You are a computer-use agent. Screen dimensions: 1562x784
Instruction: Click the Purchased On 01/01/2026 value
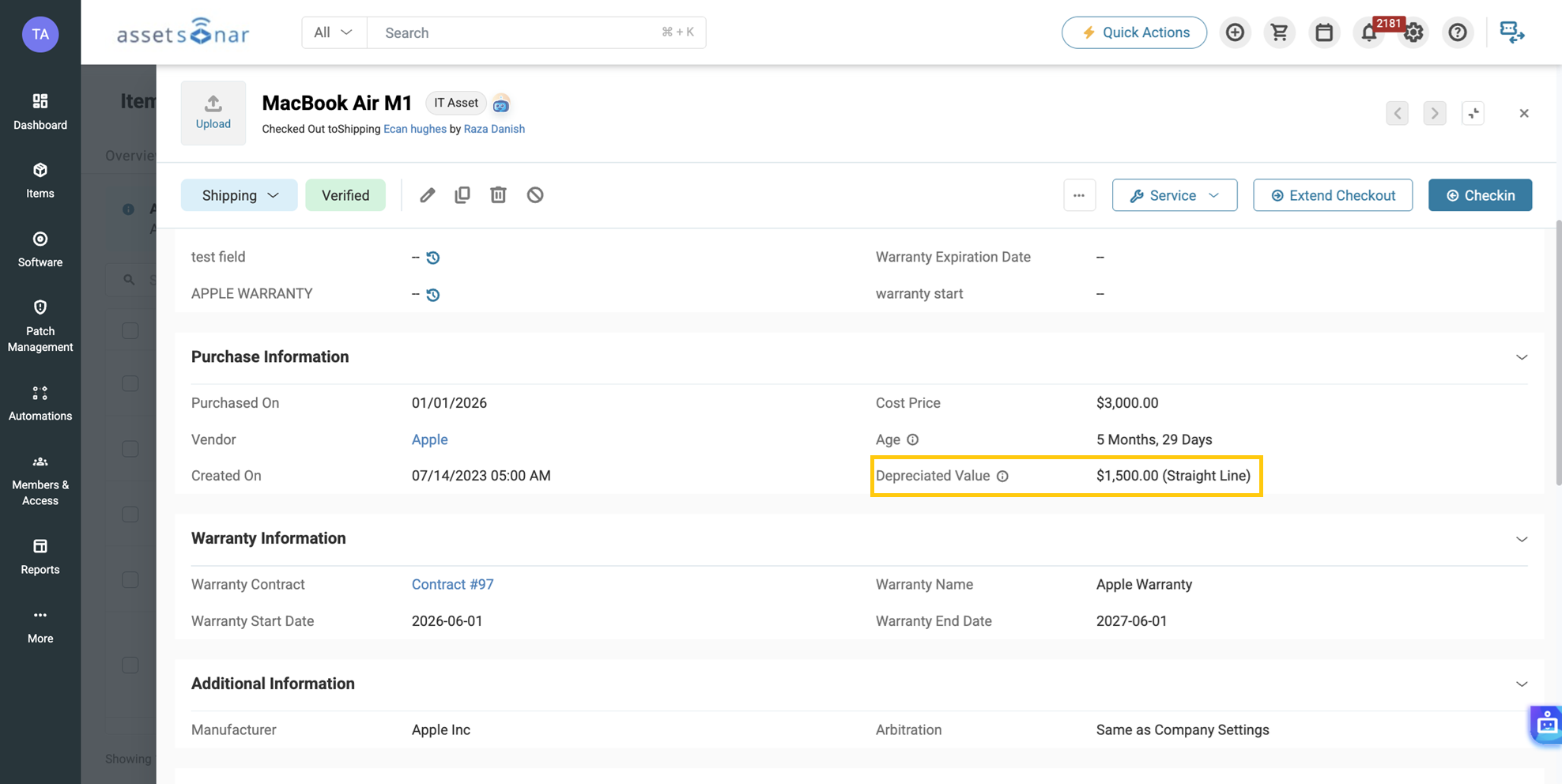pos(449,403)
